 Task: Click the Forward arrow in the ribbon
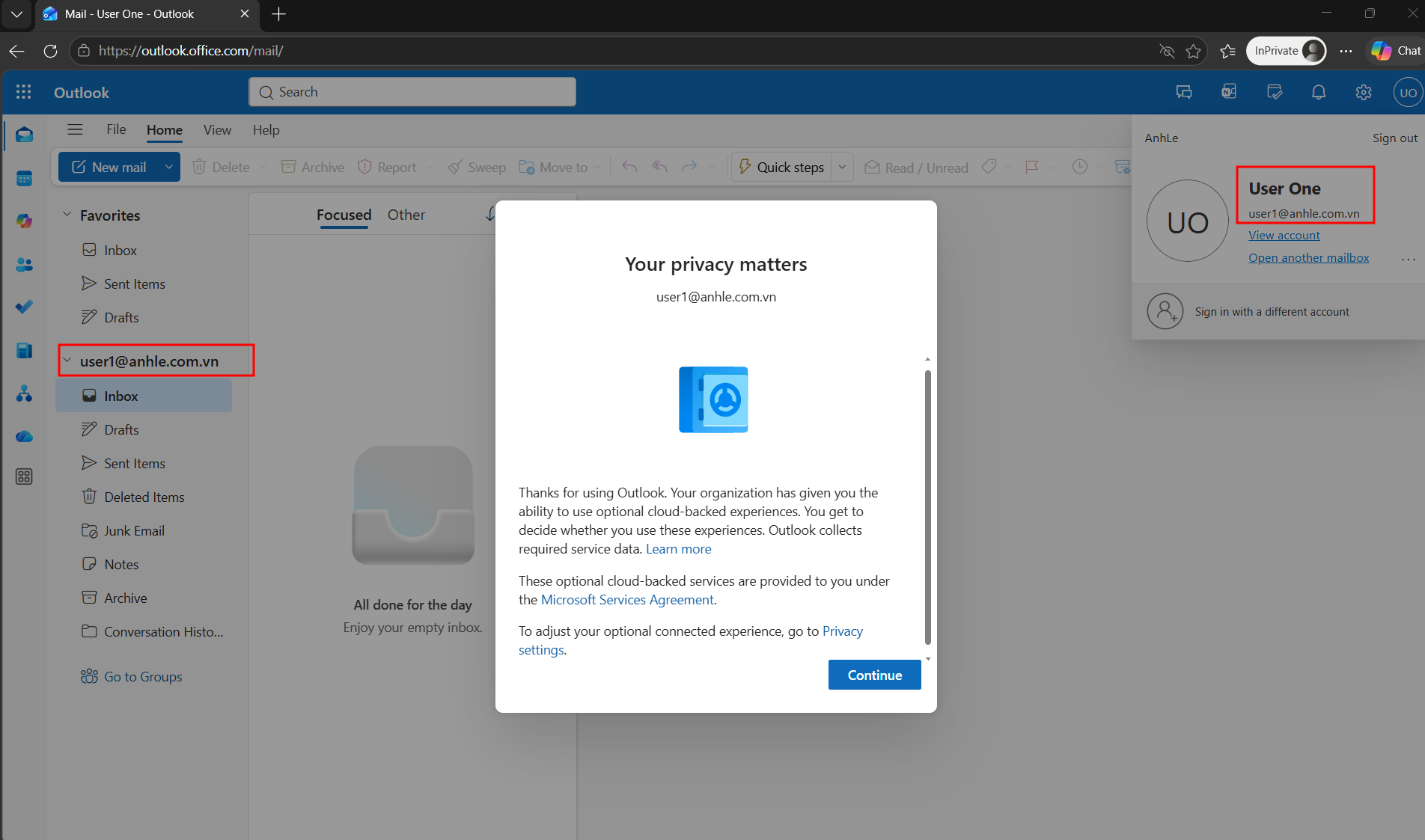click(689, 167)
